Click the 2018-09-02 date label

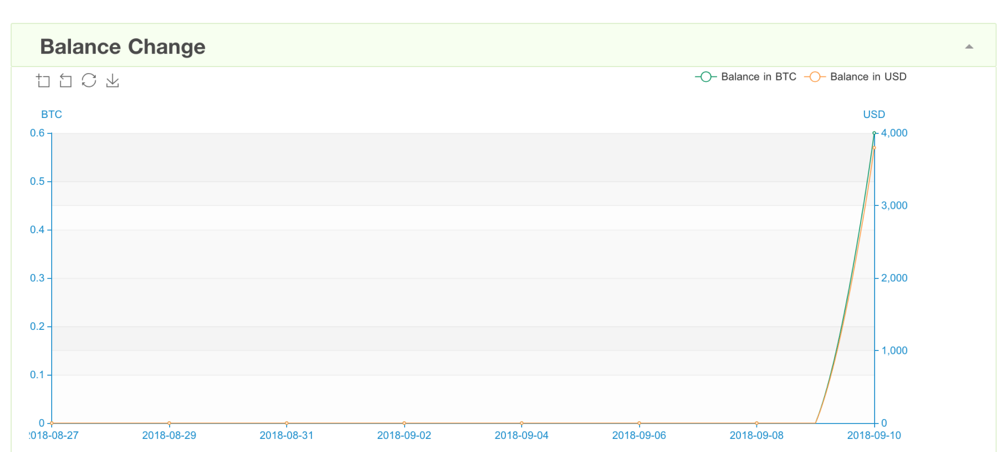point(404,435)
